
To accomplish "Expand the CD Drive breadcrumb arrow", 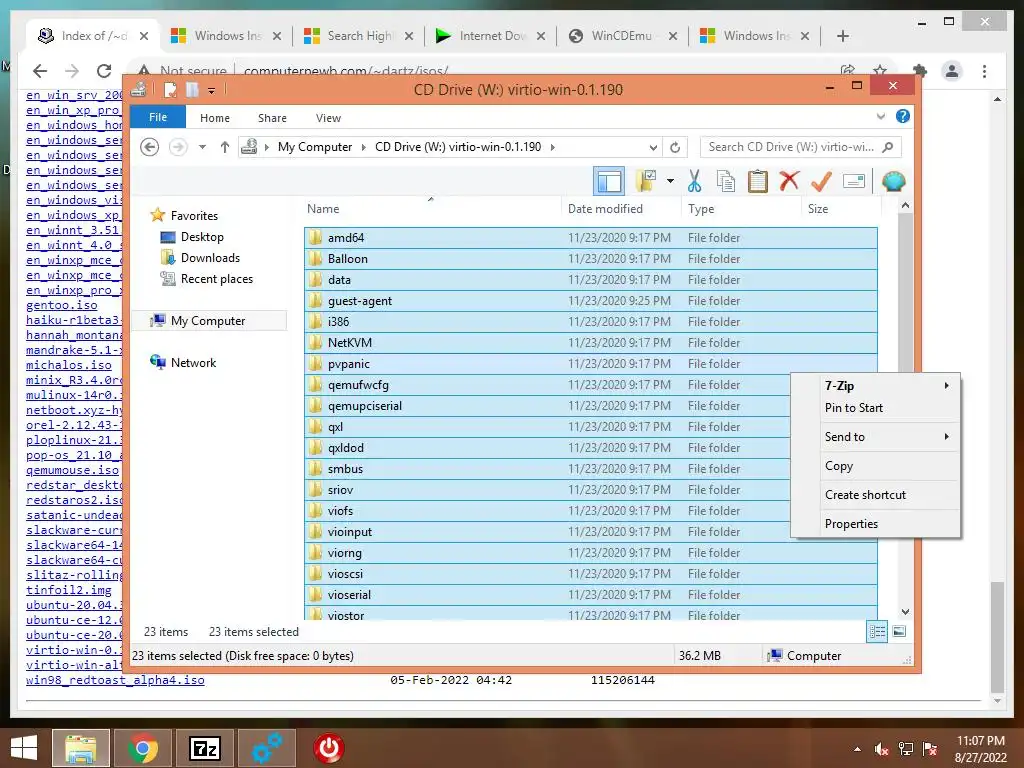I will 552,147.
